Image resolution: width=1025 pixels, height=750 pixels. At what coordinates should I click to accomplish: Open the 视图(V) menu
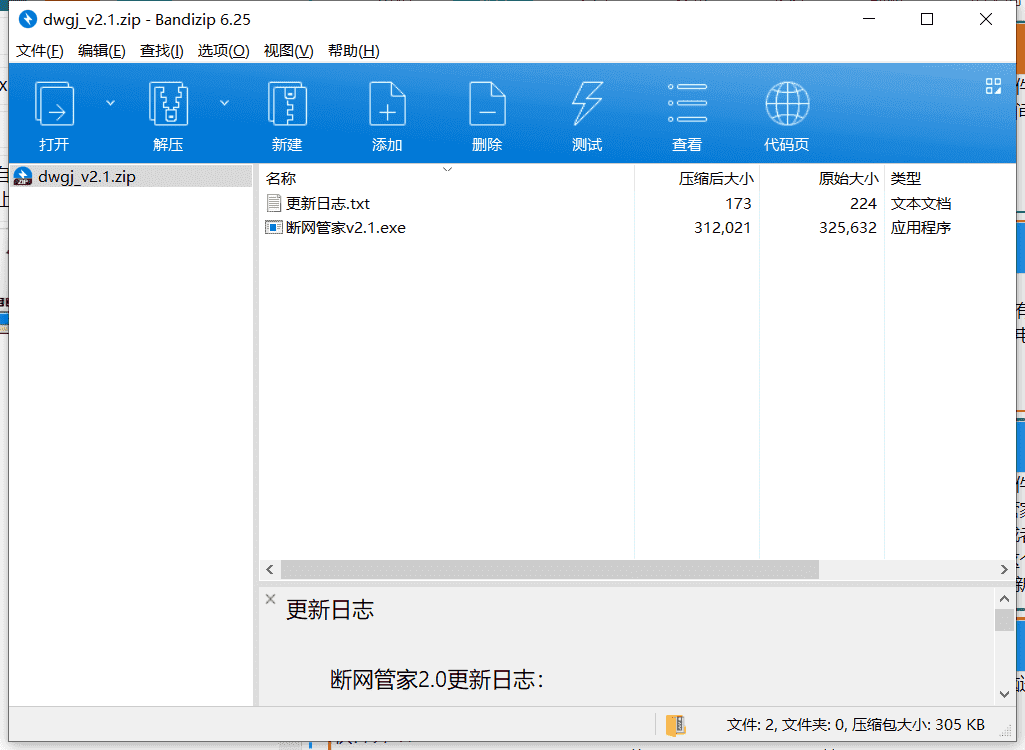288,50
